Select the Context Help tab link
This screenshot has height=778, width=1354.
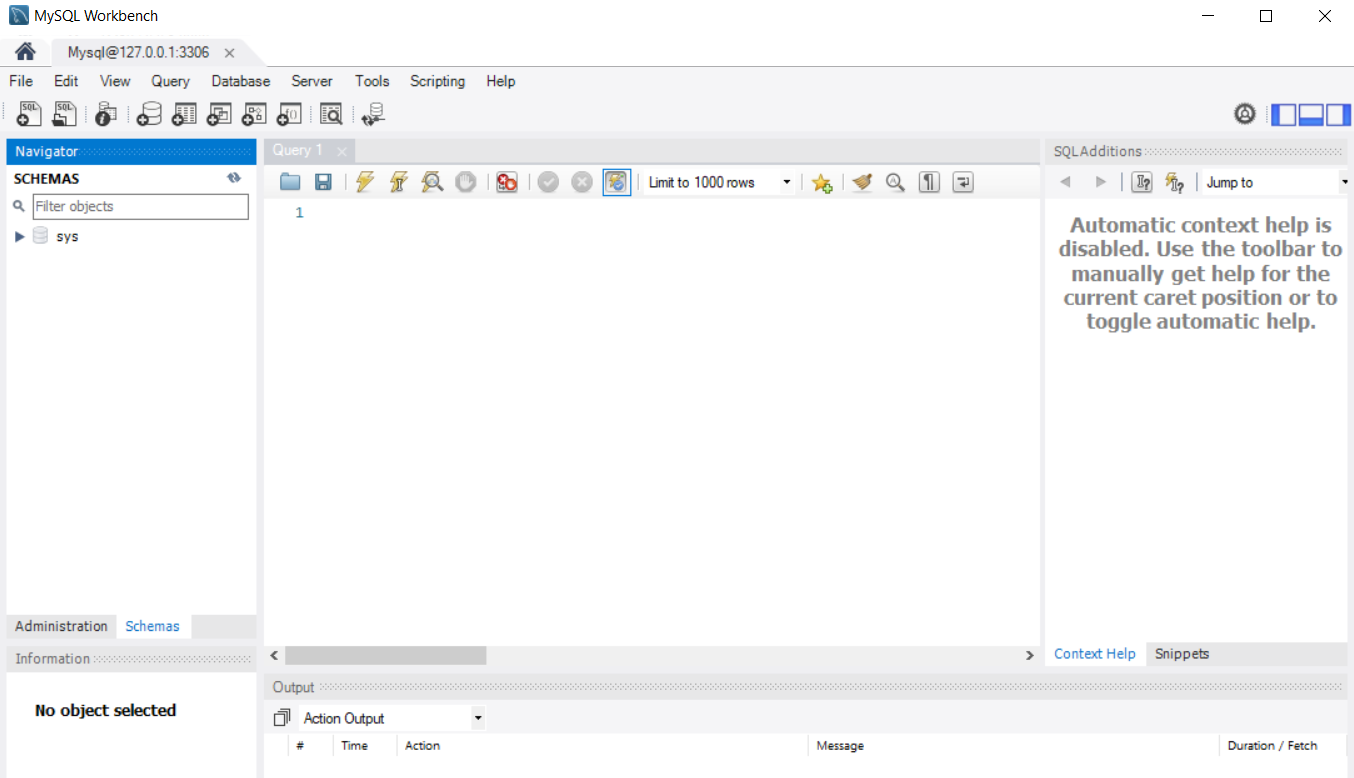1094,653
